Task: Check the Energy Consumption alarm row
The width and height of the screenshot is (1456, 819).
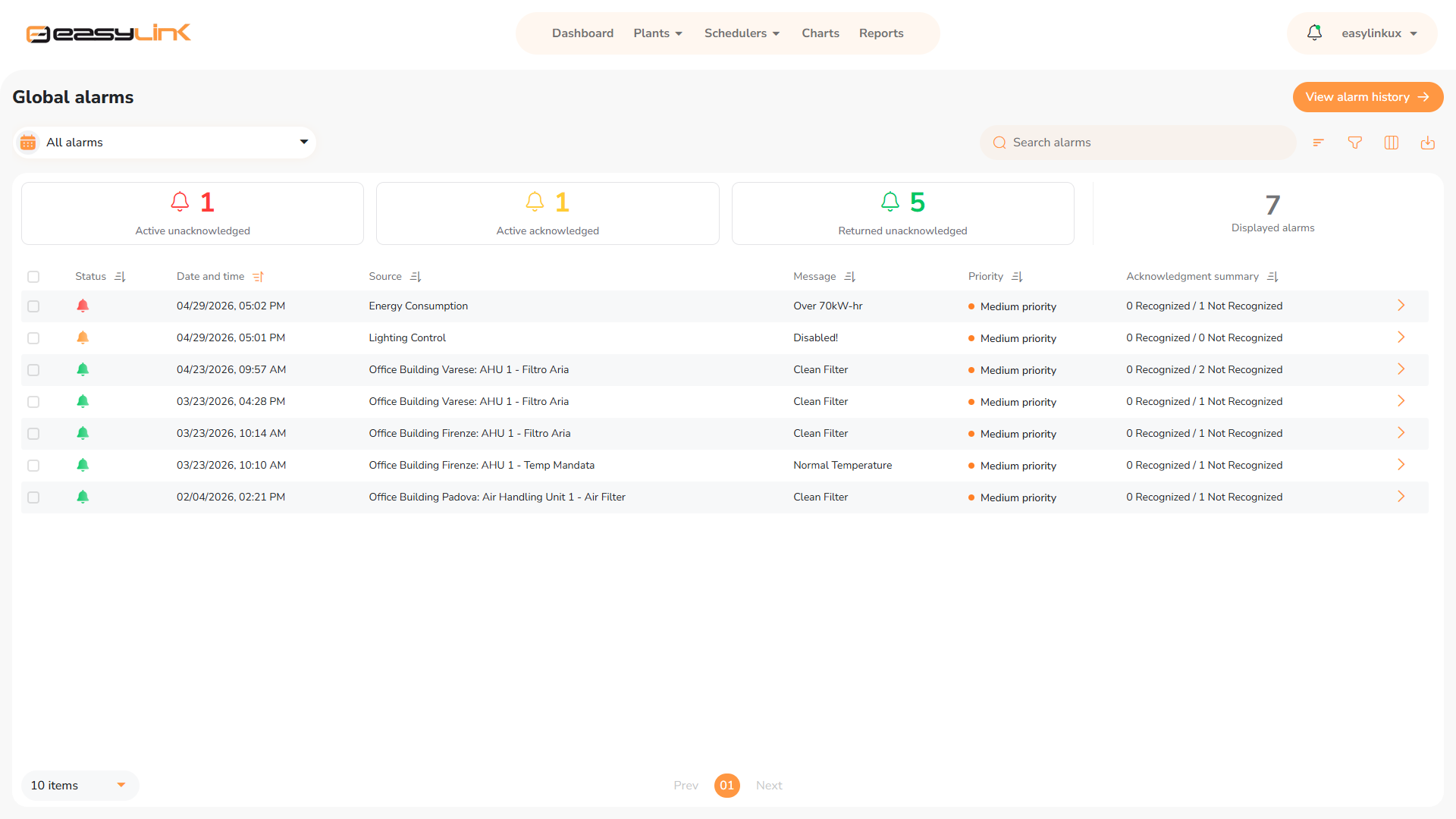Action: click(x=33, y=306)
